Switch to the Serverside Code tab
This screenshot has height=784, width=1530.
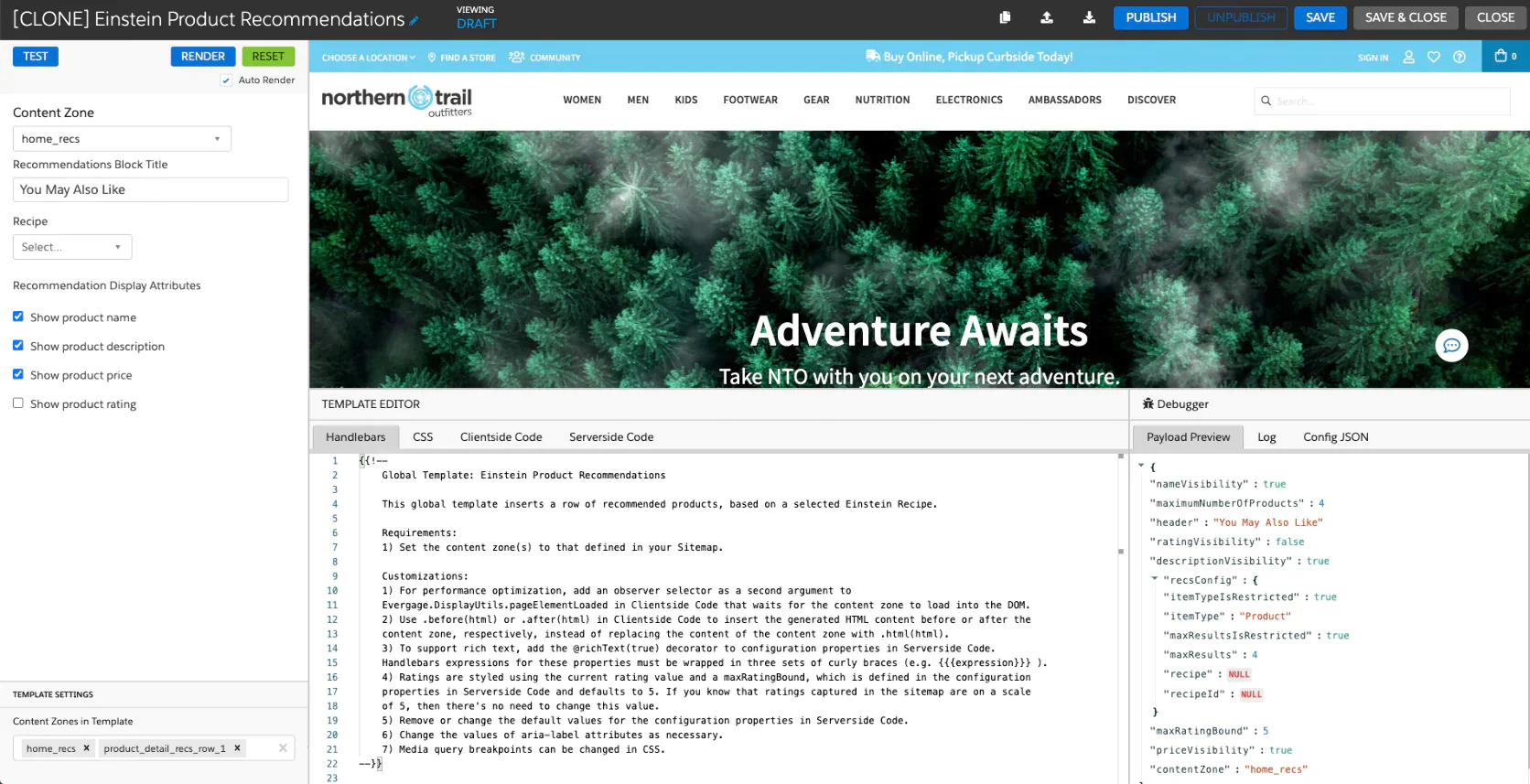[610, 437]
